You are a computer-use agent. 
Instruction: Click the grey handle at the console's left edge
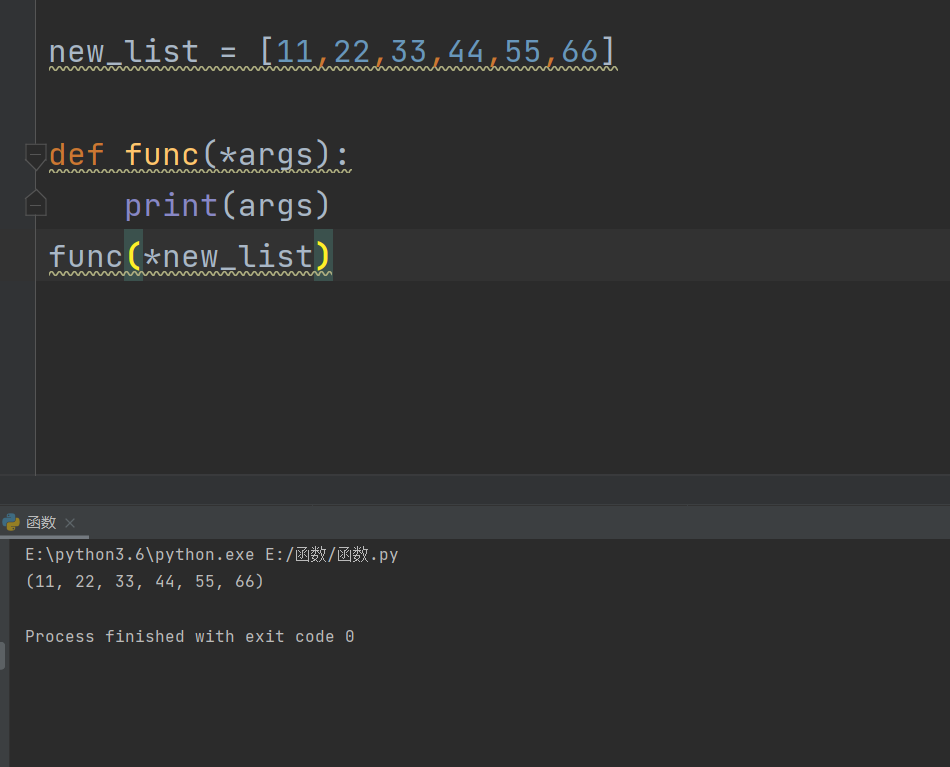pyautogui.click(x=3, y=656)
